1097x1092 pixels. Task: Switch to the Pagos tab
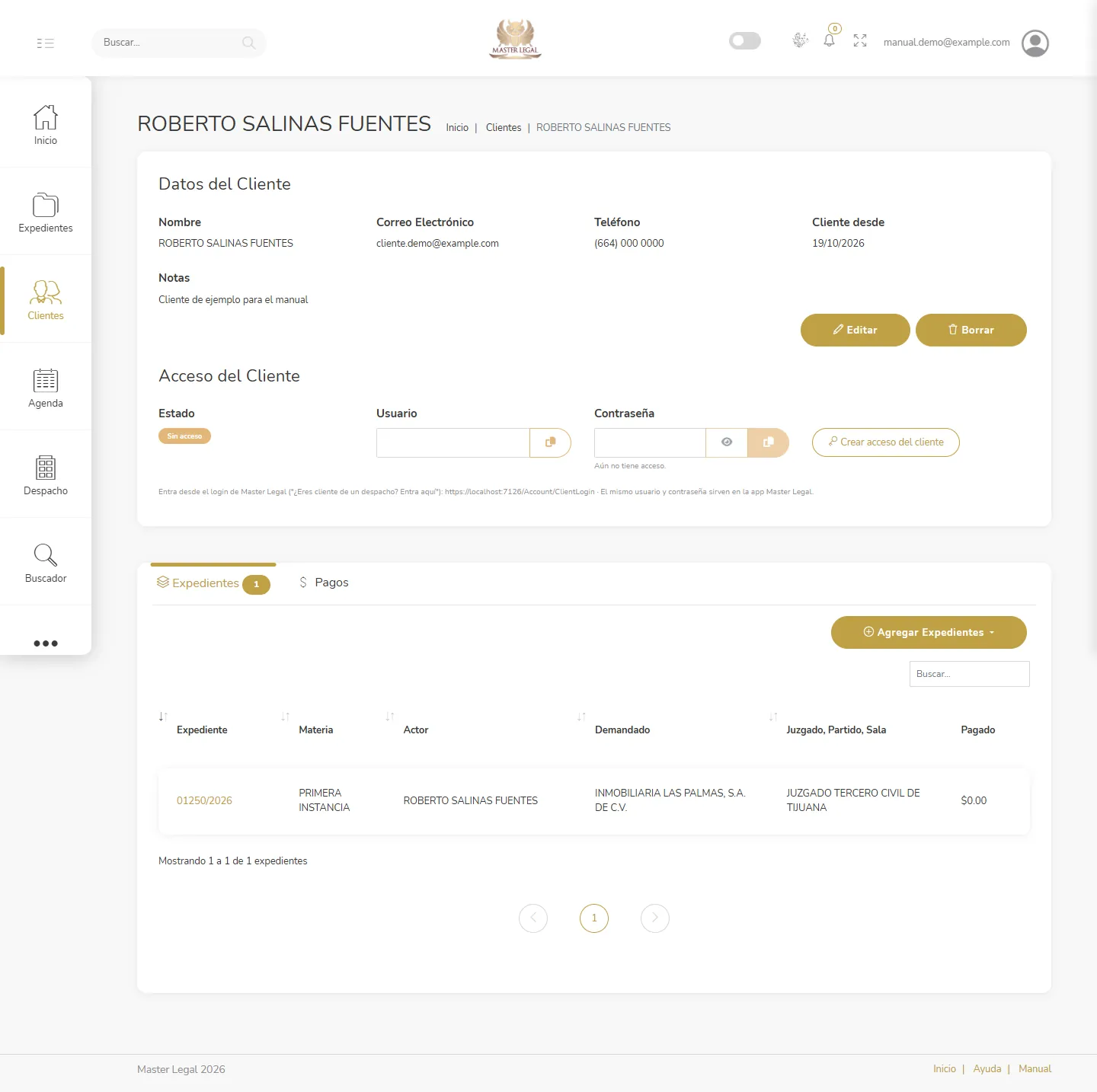tap(324, 583)
